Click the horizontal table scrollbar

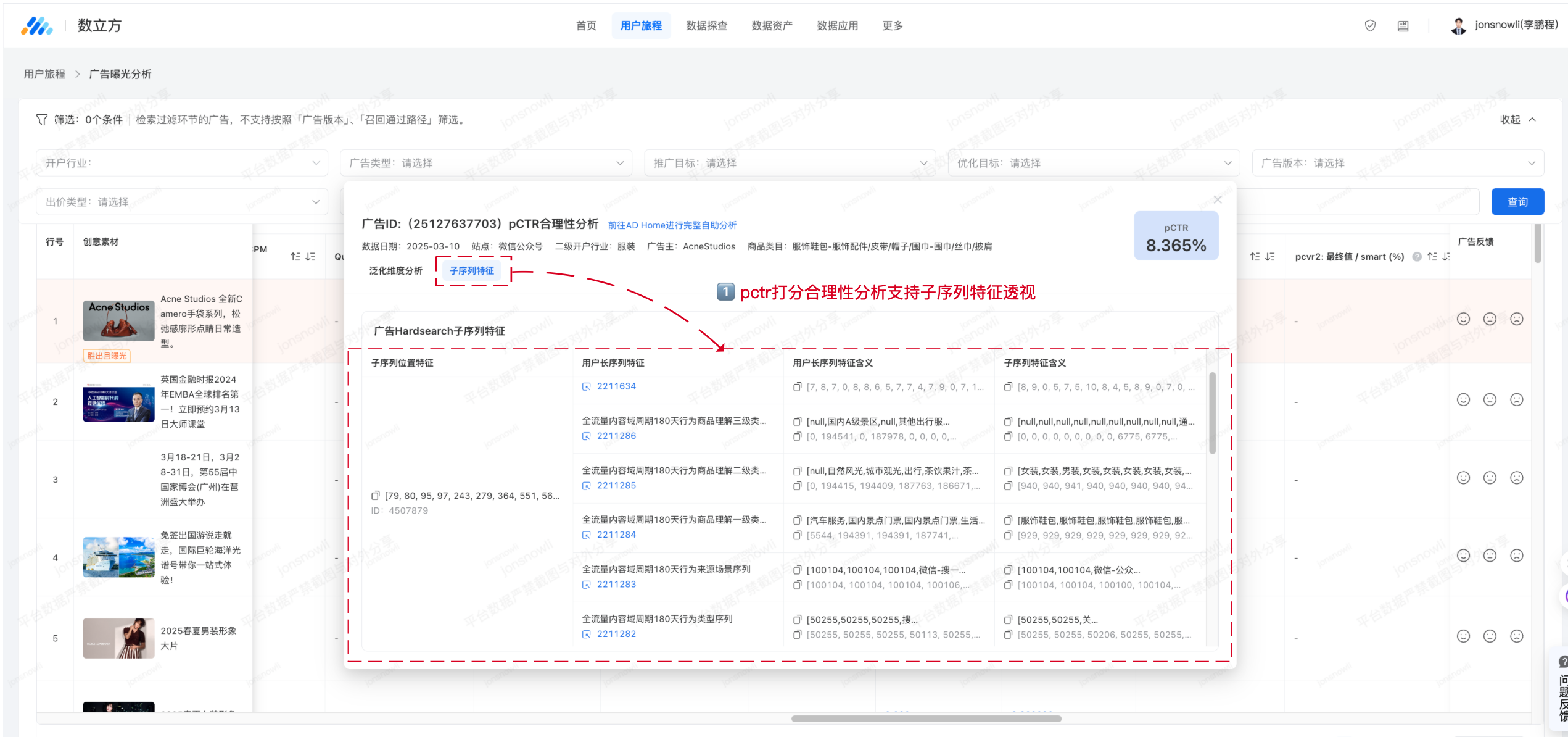925,718
